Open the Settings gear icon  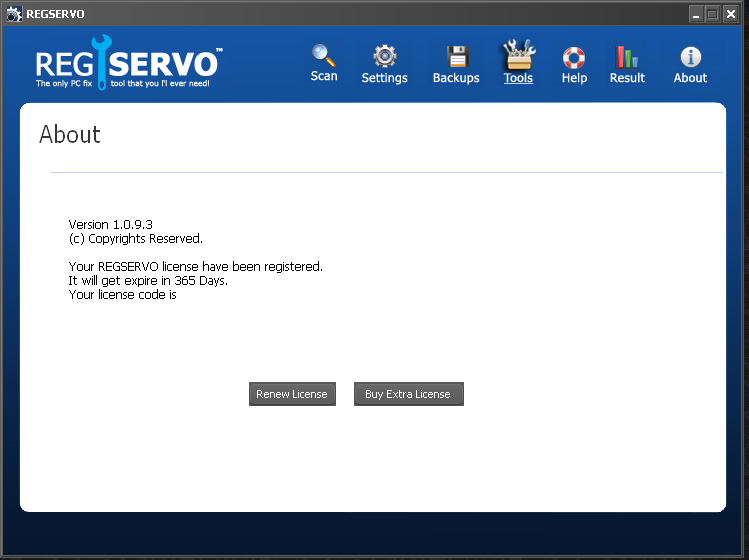(x=385, y=56)
